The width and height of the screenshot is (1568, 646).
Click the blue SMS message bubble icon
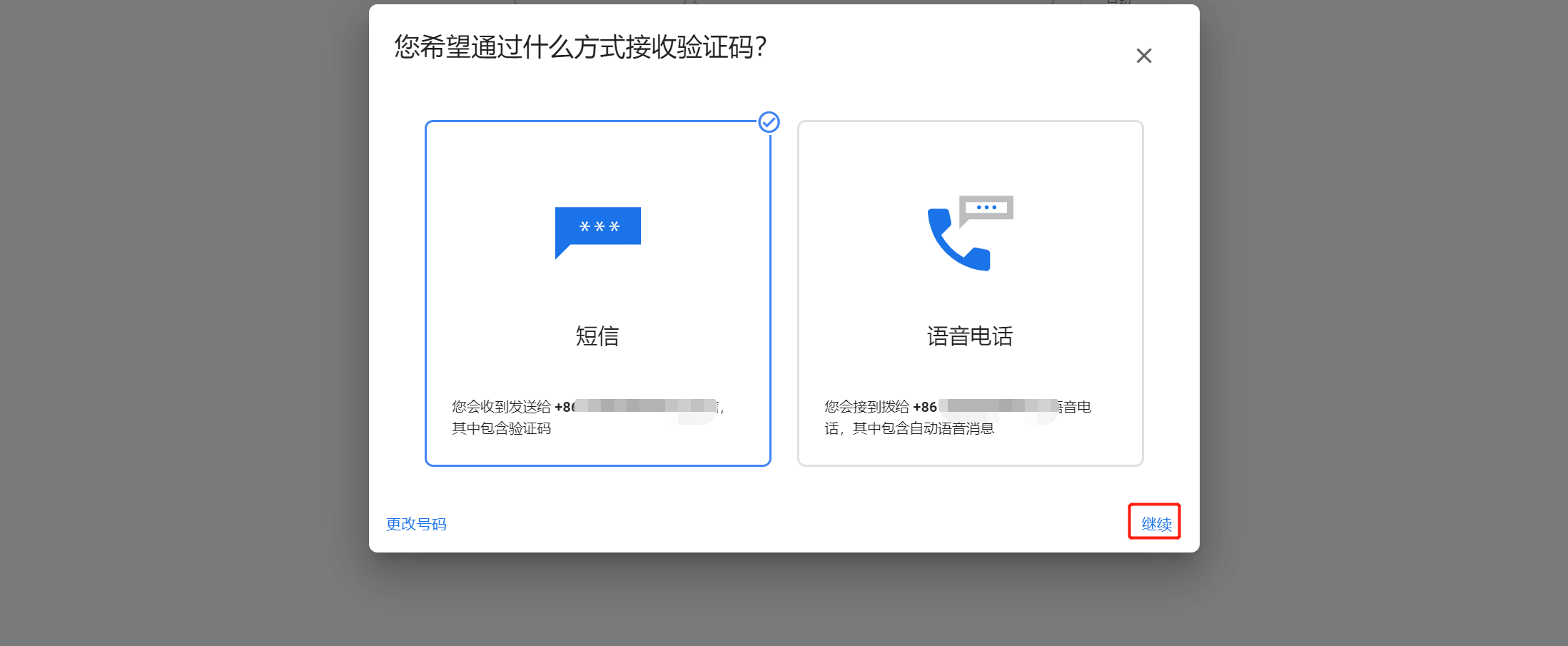(x=598, y=233)
